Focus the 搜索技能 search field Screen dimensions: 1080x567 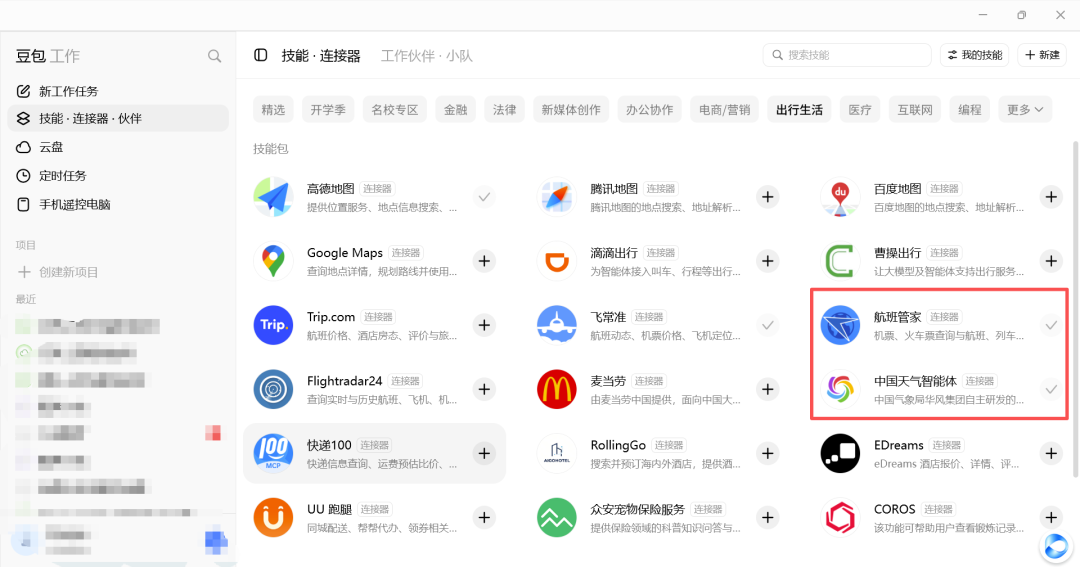coord(847,55)
